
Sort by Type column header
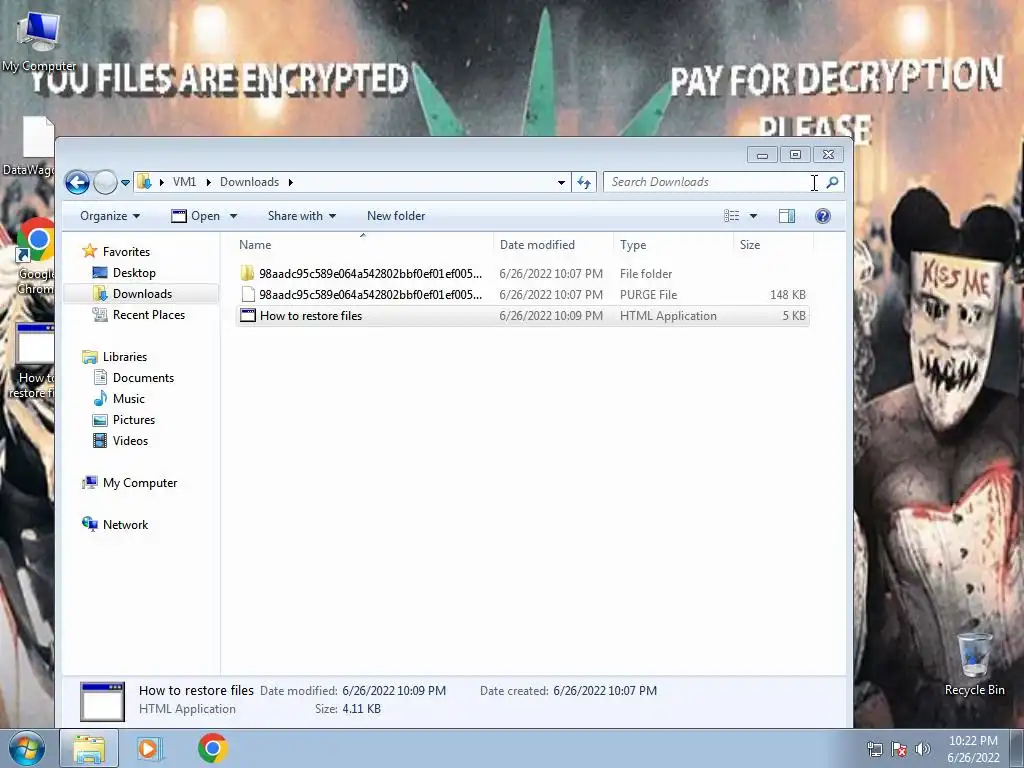(633, 245)
